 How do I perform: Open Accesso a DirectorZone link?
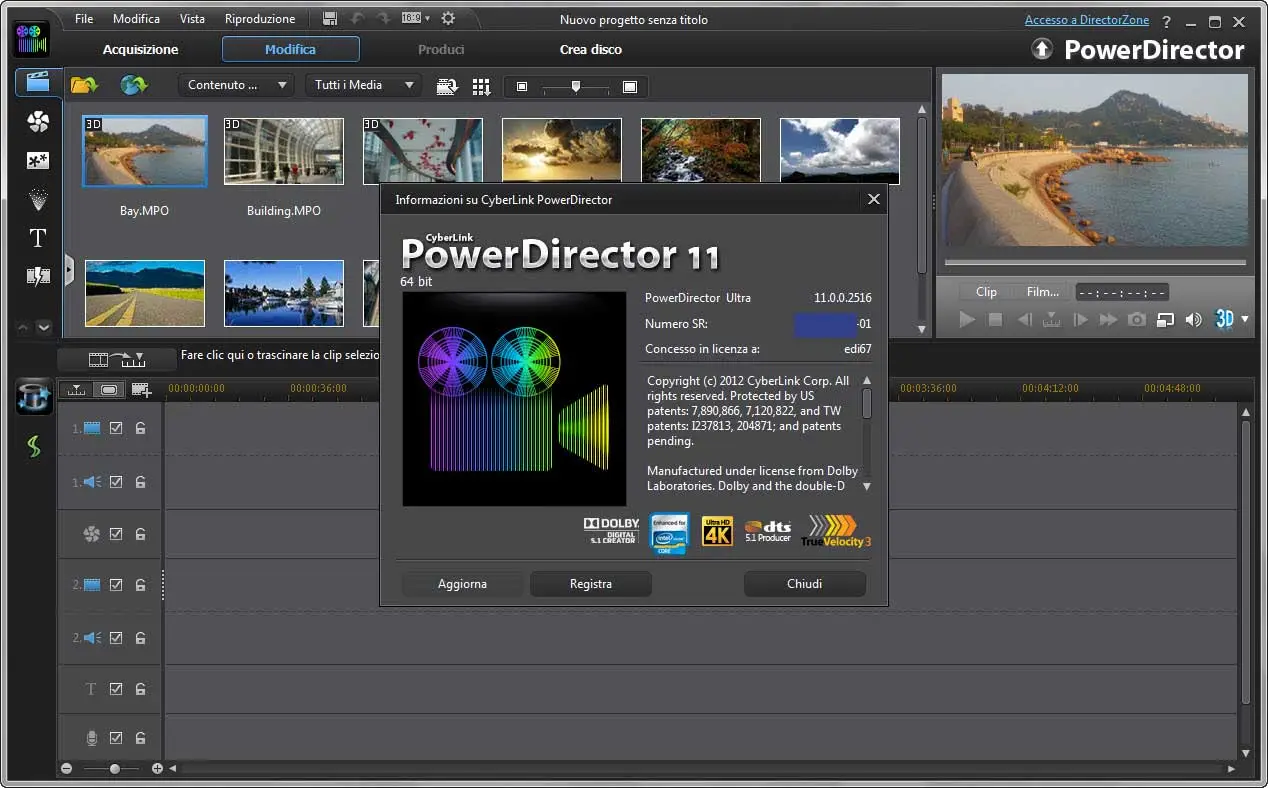coord(1087,20)
